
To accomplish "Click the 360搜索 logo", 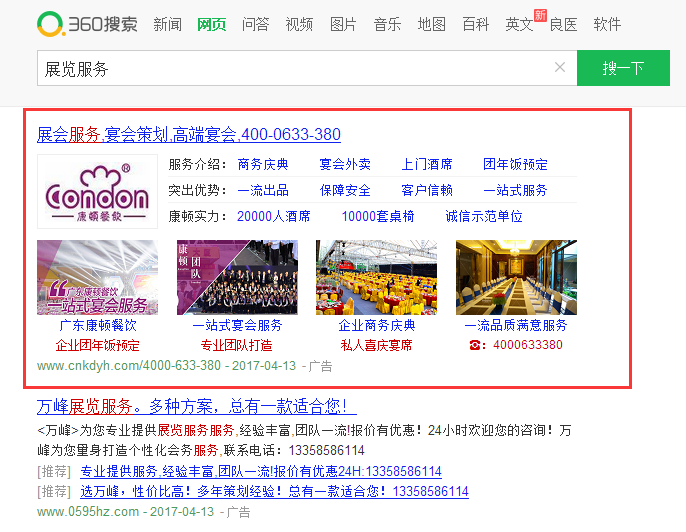I will 88,24.
